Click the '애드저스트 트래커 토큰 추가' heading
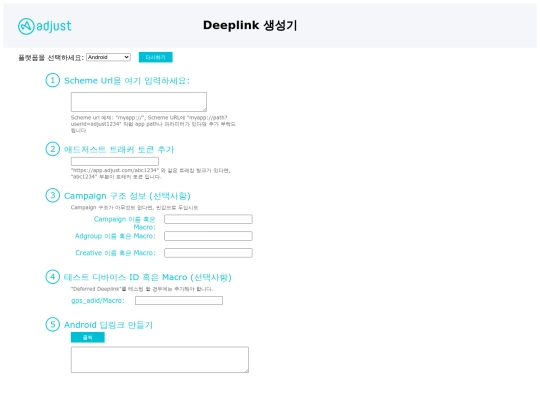Screen dimensions: 540x405 point(119,149)
